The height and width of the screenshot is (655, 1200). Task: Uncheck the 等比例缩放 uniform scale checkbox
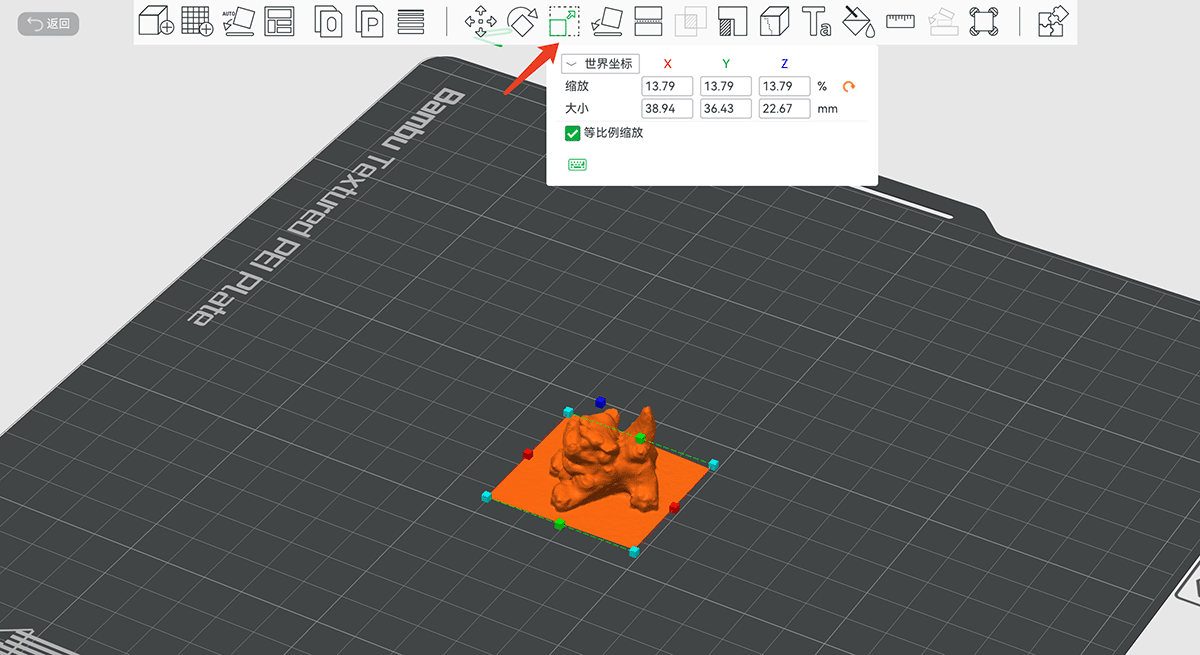(573, 133)
